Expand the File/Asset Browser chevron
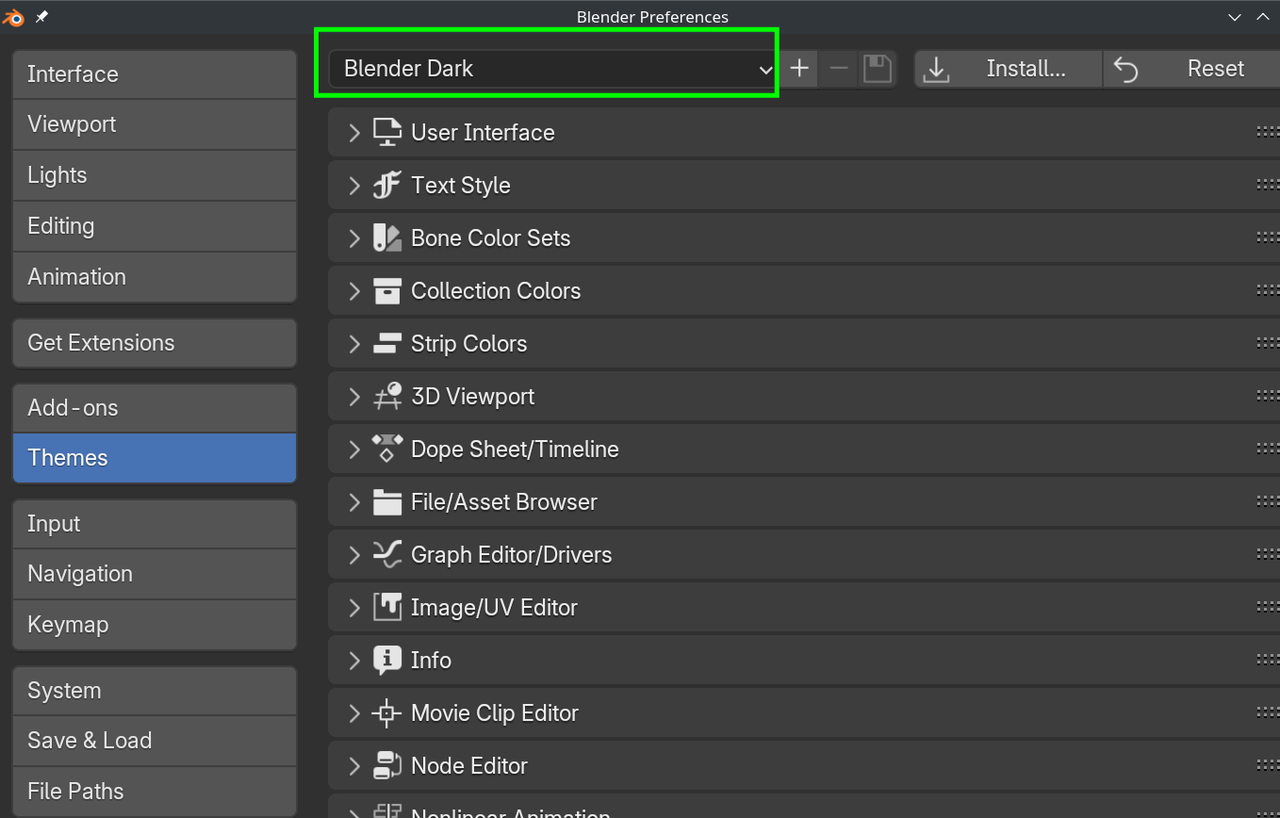 354,502
